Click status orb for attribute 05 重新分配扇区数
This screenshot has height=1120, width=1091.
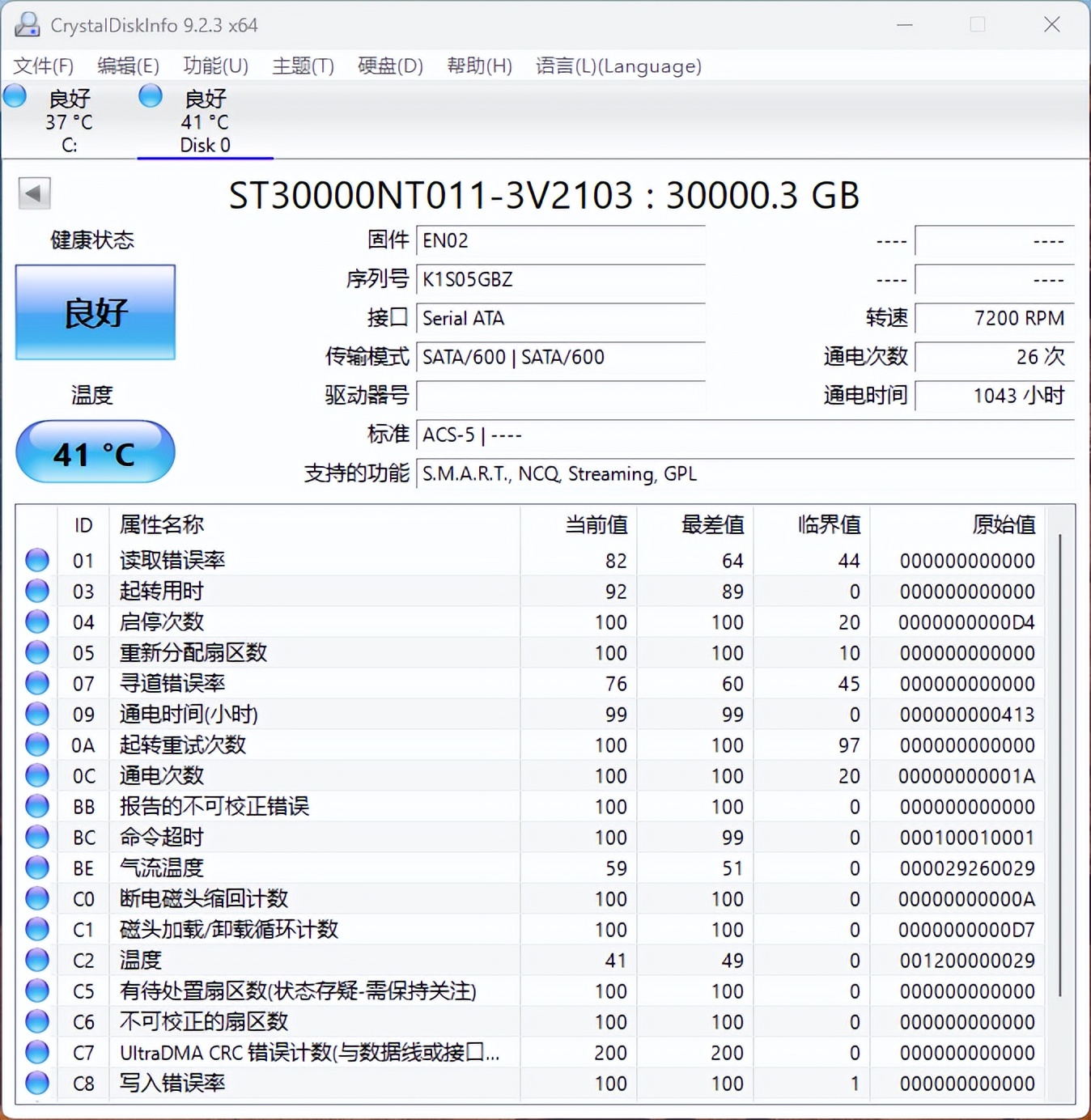click(x=37, y=652)
